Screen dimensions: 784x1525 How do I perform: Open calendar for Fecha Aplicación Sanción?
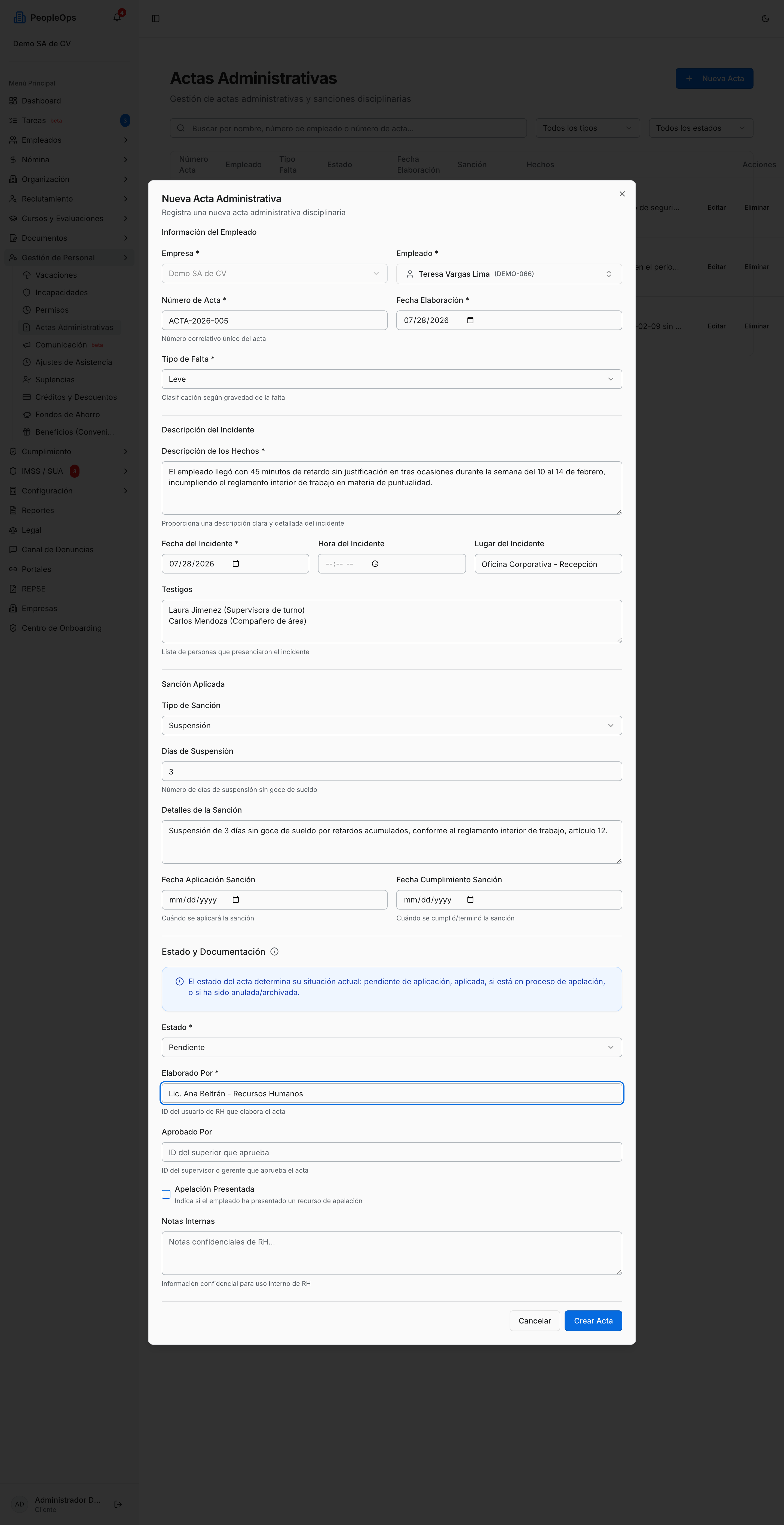click(x=235, y=900)
